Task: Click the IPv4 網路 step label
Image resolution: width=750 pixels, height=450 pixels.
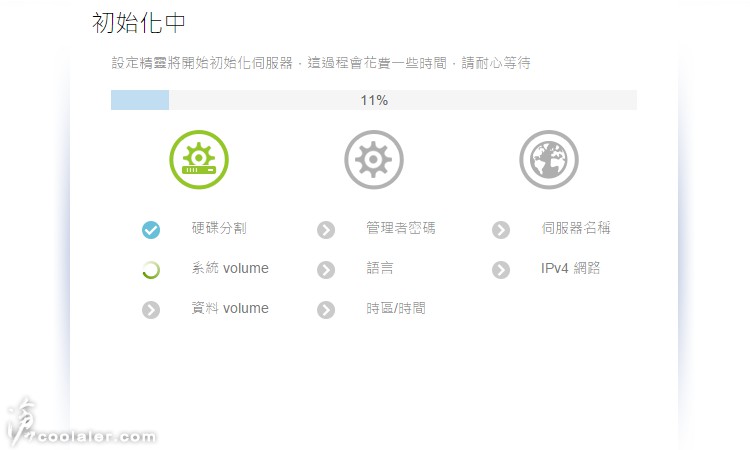Action: coord(571,268)
